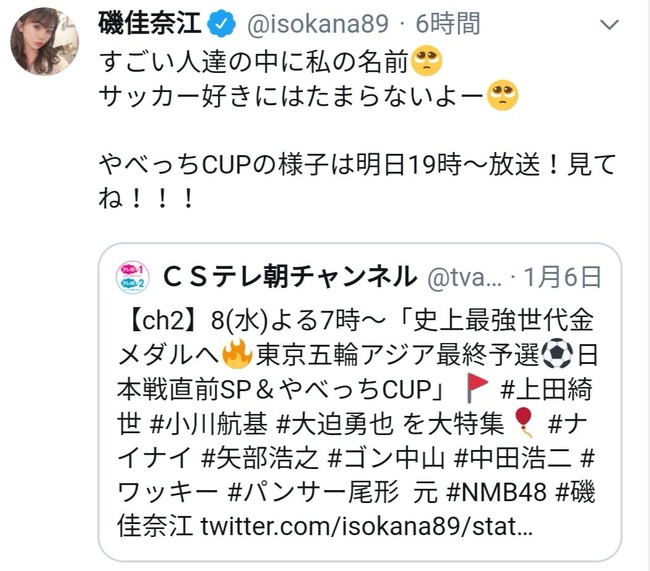This screenshot has height=571, width=650.
Task: Click the red flag emoji before #上田綺世
Action: (x=477, y=388)
